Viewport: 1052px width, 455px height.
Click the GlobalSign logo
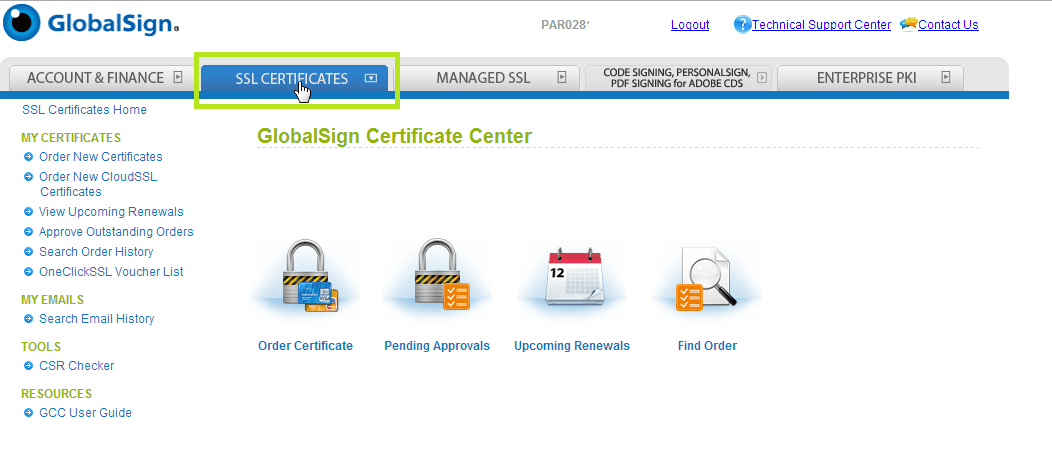click(x=92, y=23)
